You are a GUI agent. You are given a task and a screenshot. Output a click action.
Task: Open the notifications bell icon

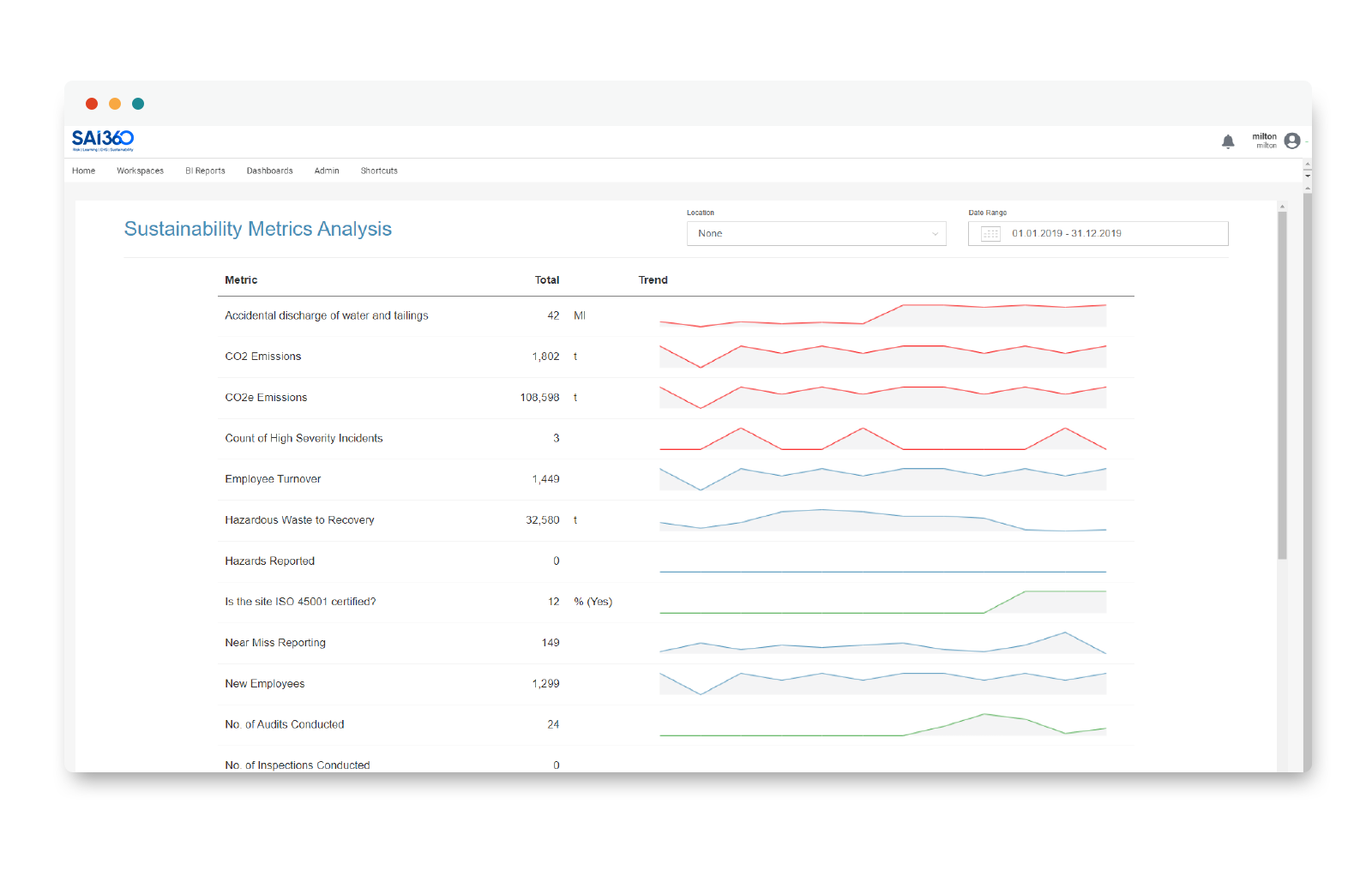1228,141
